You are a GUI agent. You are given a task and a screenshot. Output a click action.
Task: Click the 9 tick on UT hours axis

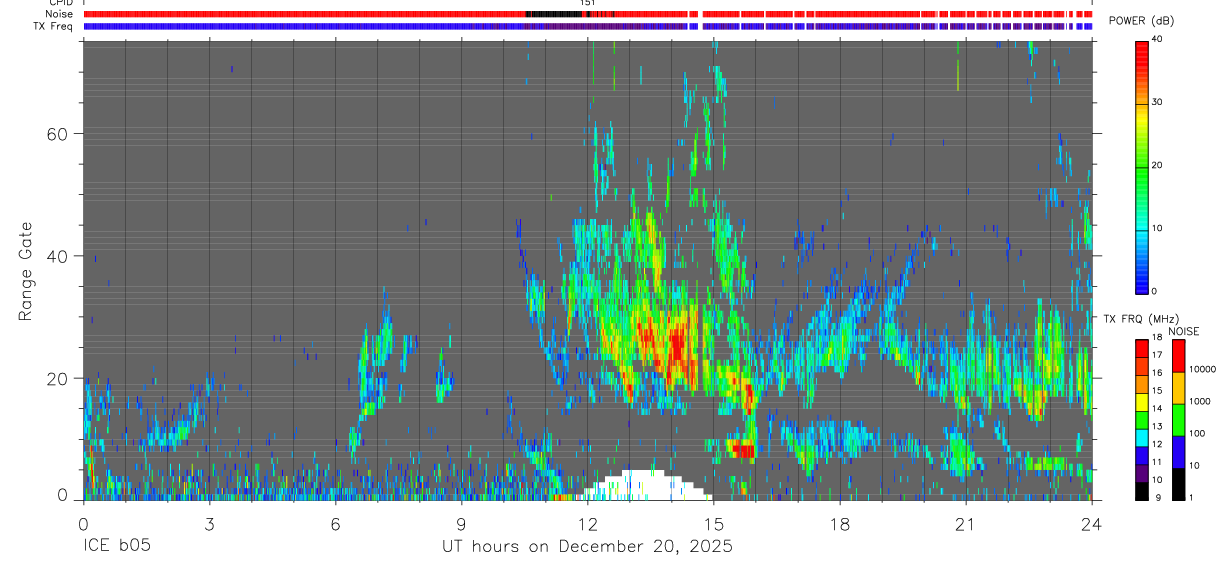tap(461, 523)
